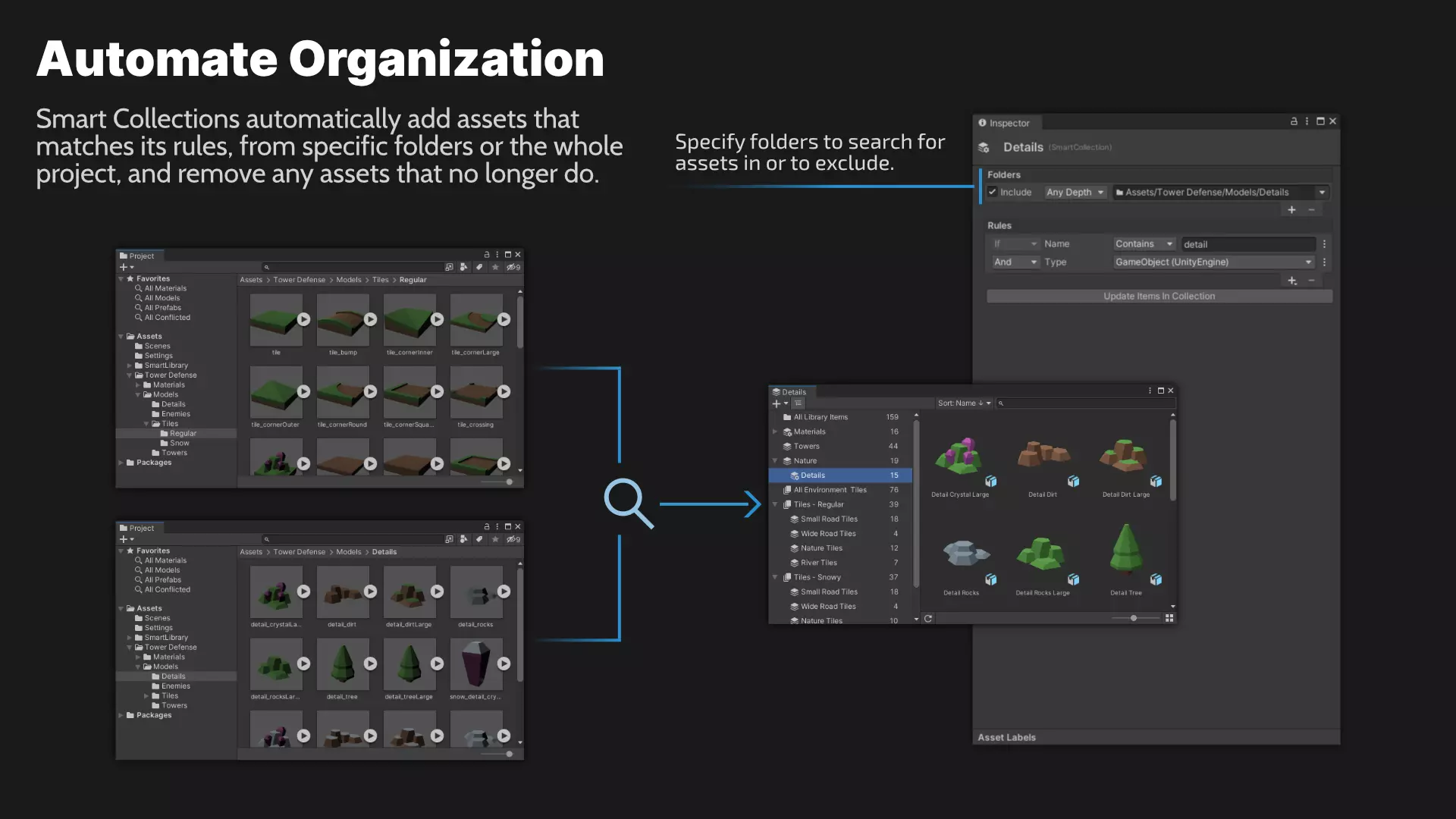The height and width of the screenshot is (819, 1456).
Task: Click the plus icon to add a folder entry
Action: tap(1291, 209)
